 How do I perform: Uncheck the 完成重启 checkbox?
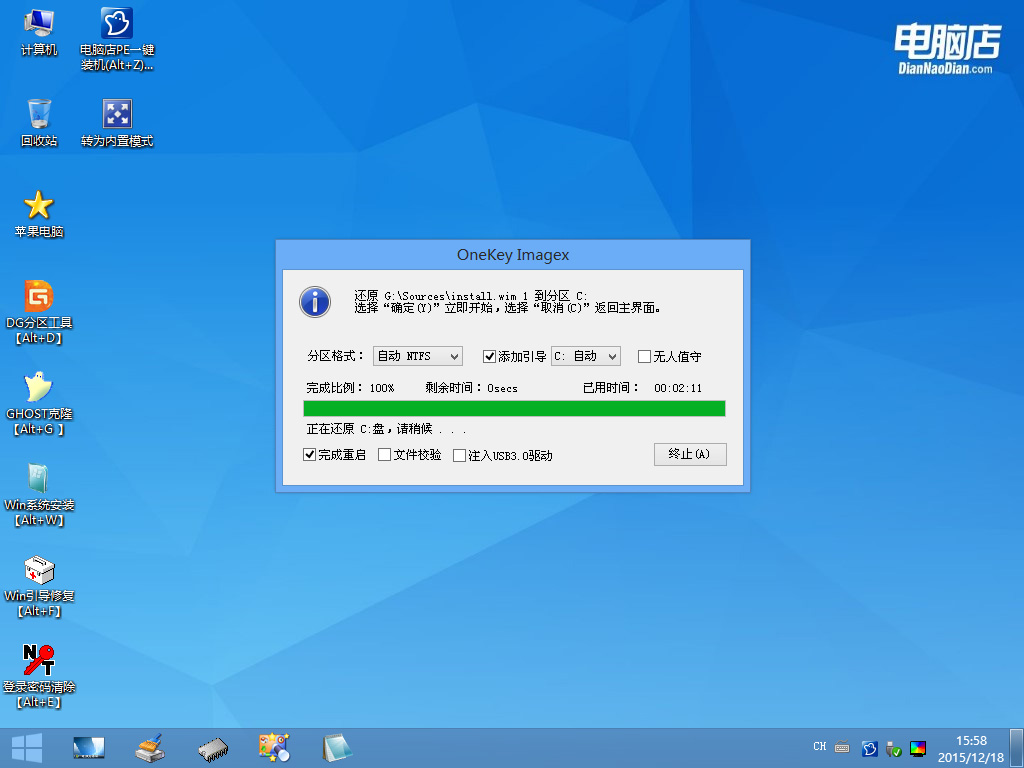[x=310, y=455]
